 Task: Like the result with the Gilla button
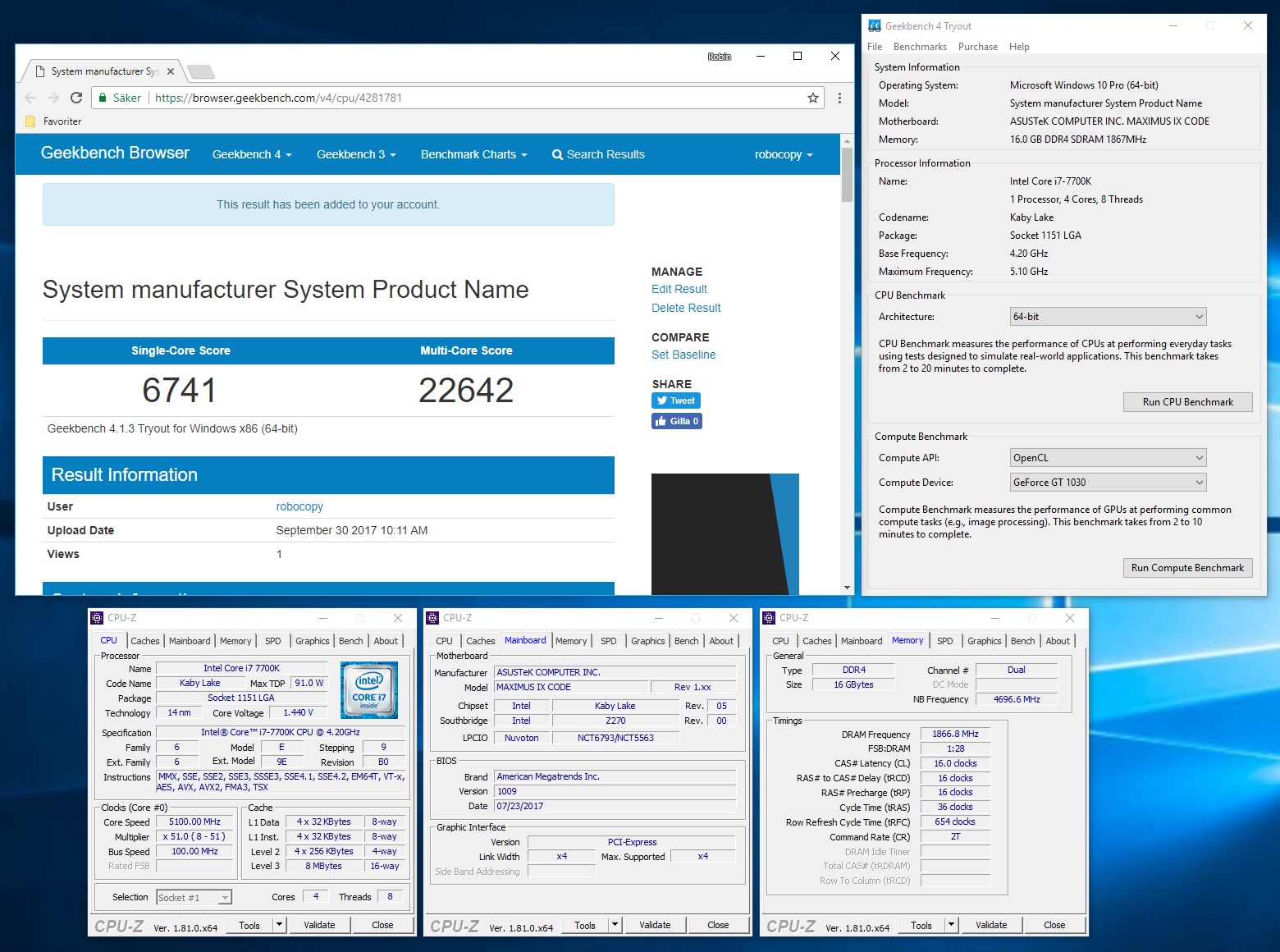coord(677,421)
